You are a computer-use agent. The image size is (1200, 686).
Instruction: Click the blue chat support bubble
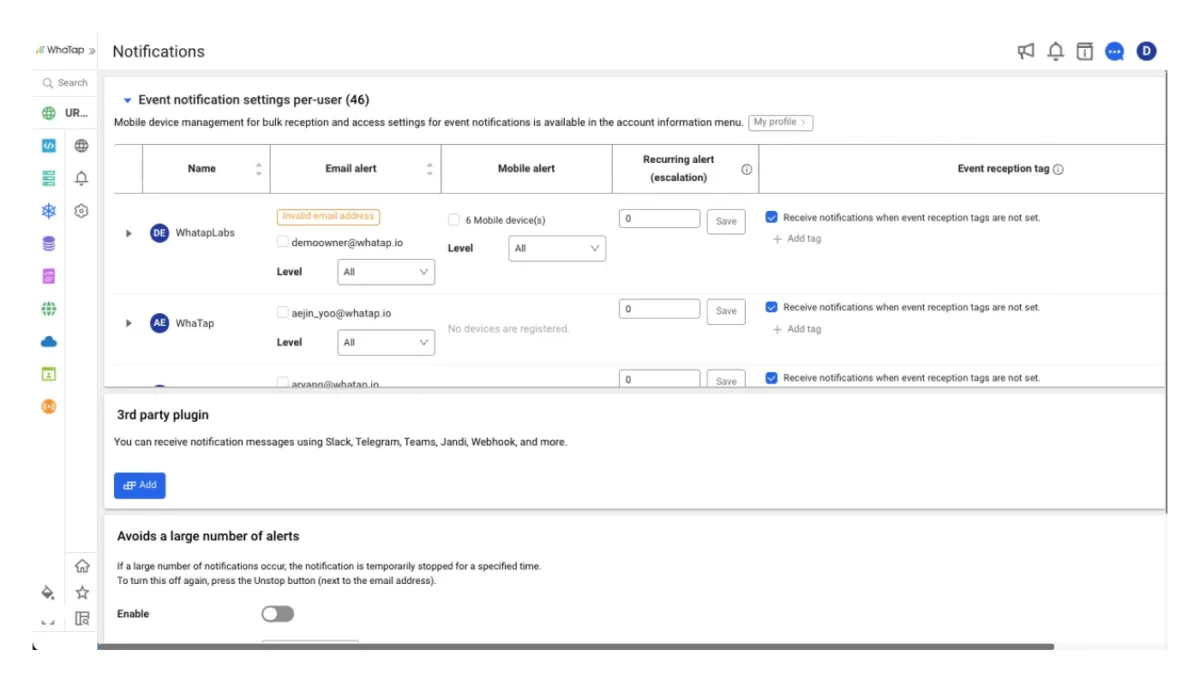[x=1114, y=51]
